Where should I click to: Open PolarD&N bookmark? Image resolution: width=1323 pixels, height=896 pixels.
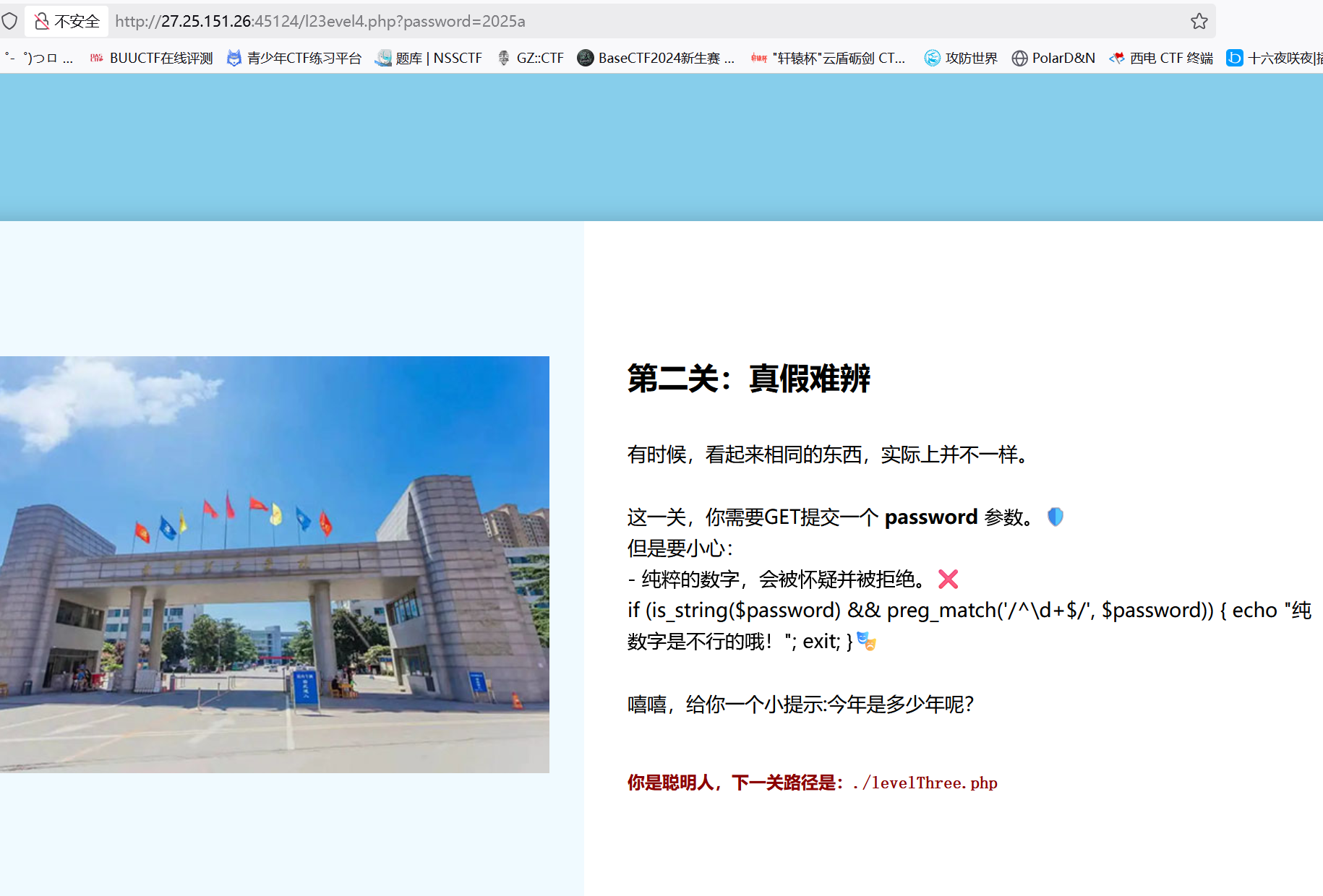point(1054,58)
